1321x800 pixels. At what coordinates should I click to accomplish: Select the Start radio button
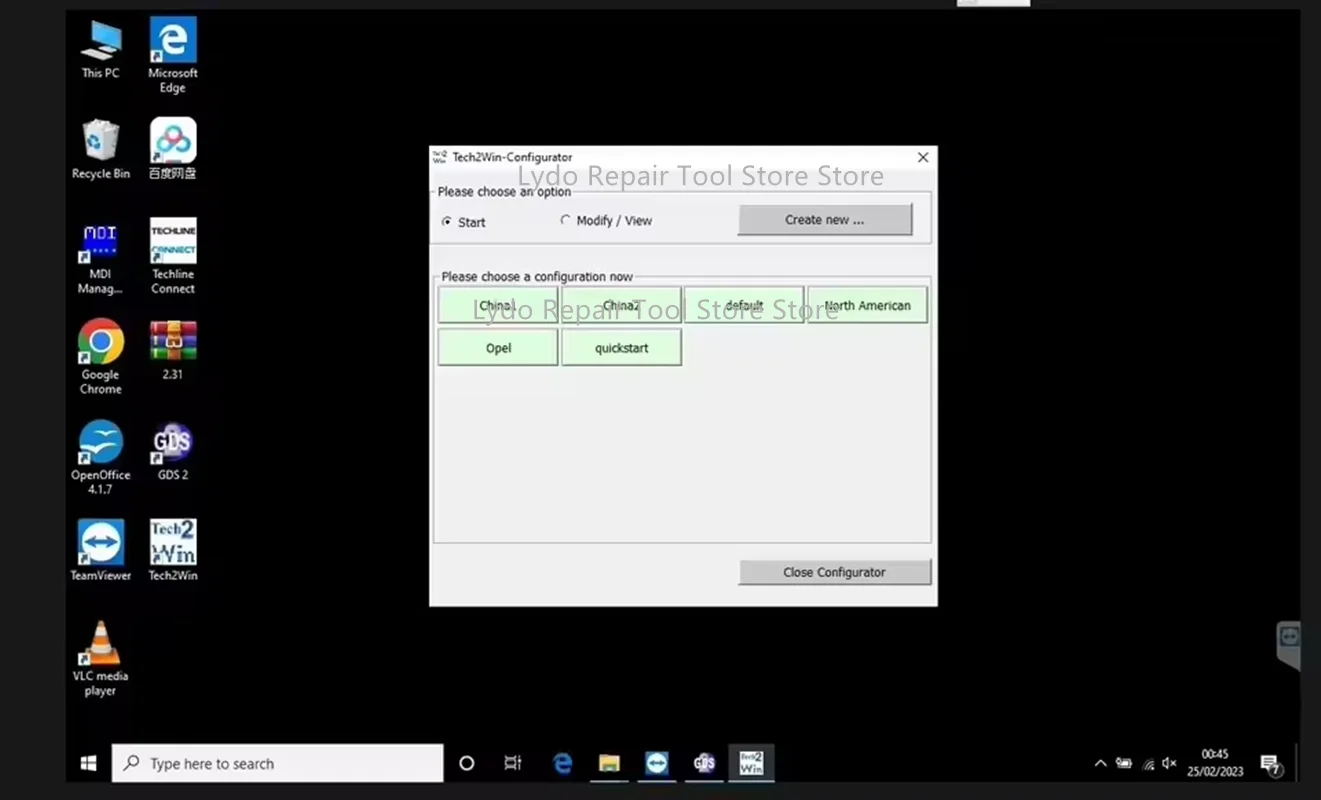[447, 222]
